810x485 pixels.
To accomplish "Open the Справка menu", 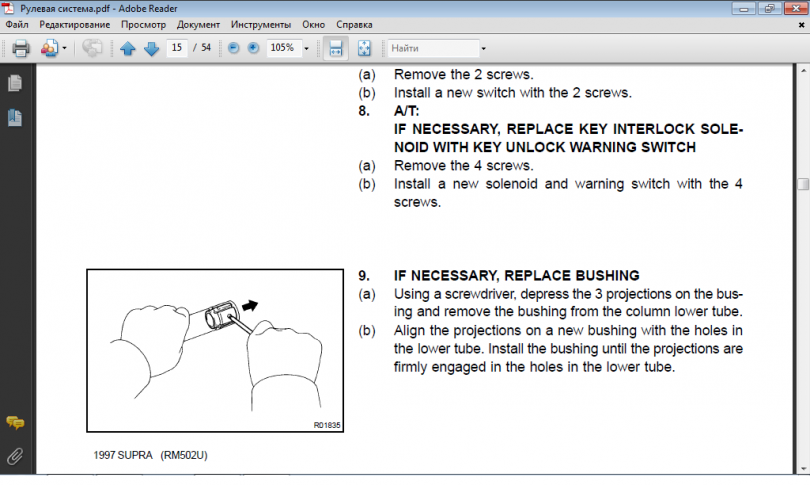I will point(354,24).
